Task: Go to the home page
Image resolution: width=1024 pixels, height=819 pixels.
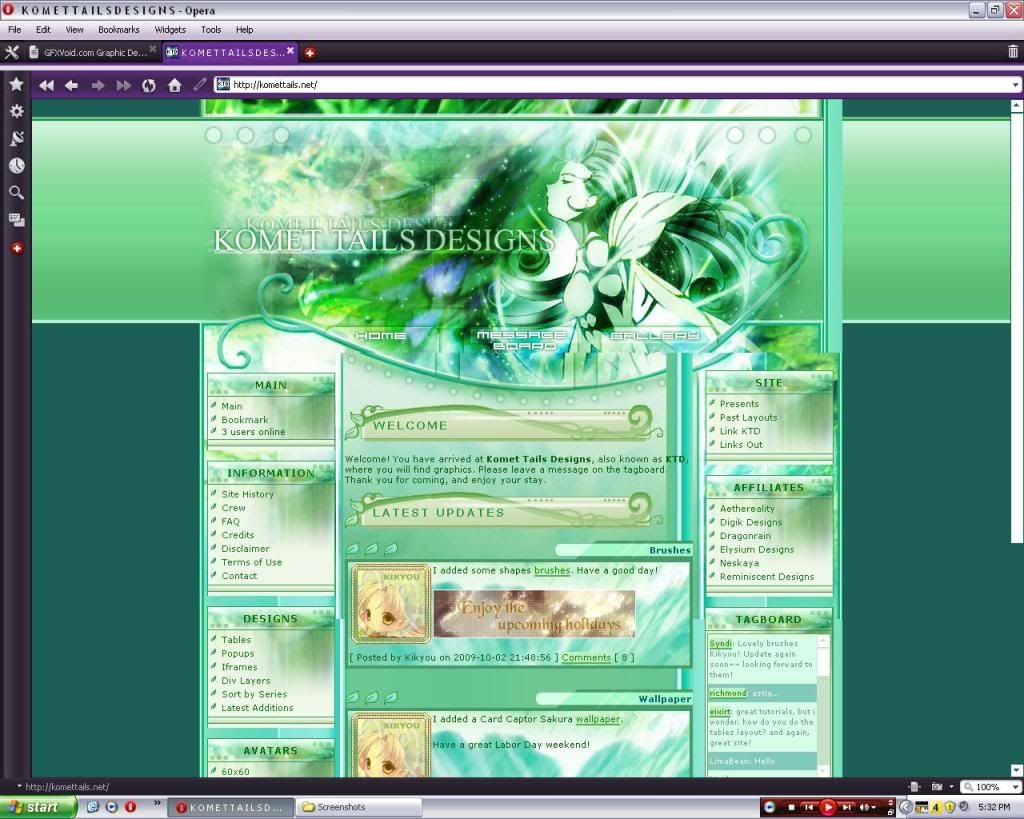Action: point(174,86)
